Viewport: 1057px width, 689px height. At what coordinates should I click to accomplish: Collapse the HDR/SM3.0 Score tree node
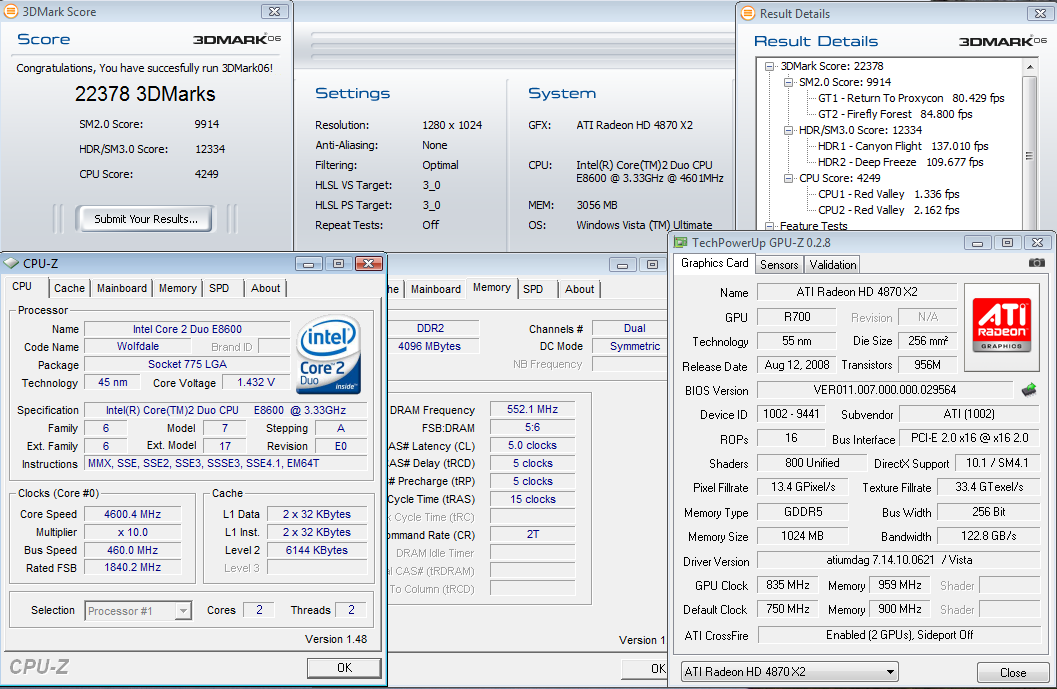point(789,130)
